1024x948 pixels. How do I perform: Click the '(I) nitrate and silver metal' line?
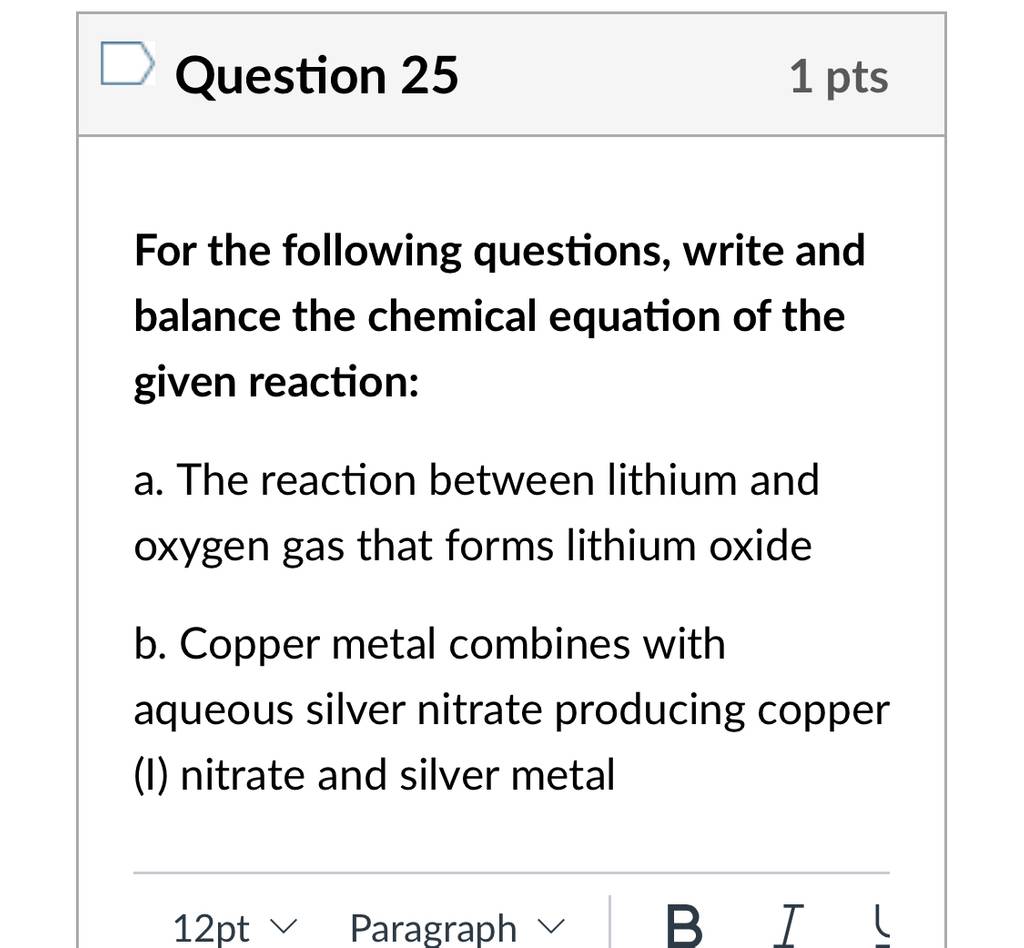[374, 776]
